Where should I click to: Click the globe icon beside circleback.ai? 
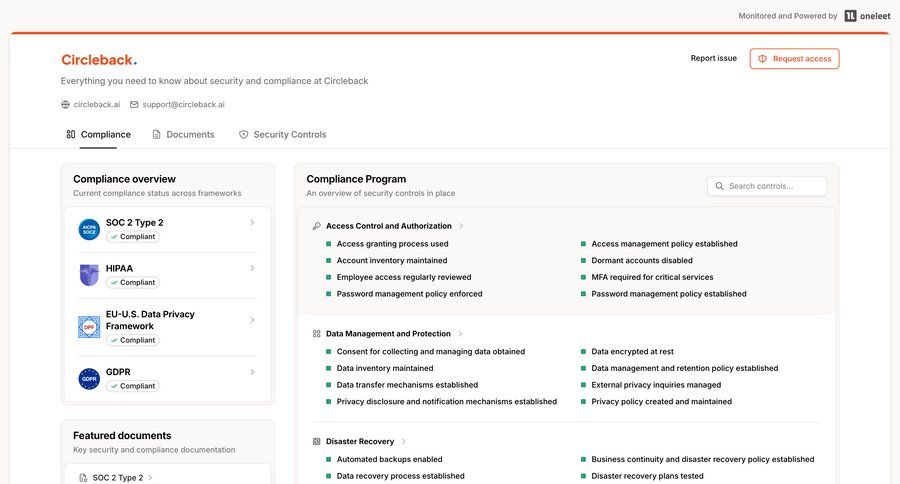point(66,104)
